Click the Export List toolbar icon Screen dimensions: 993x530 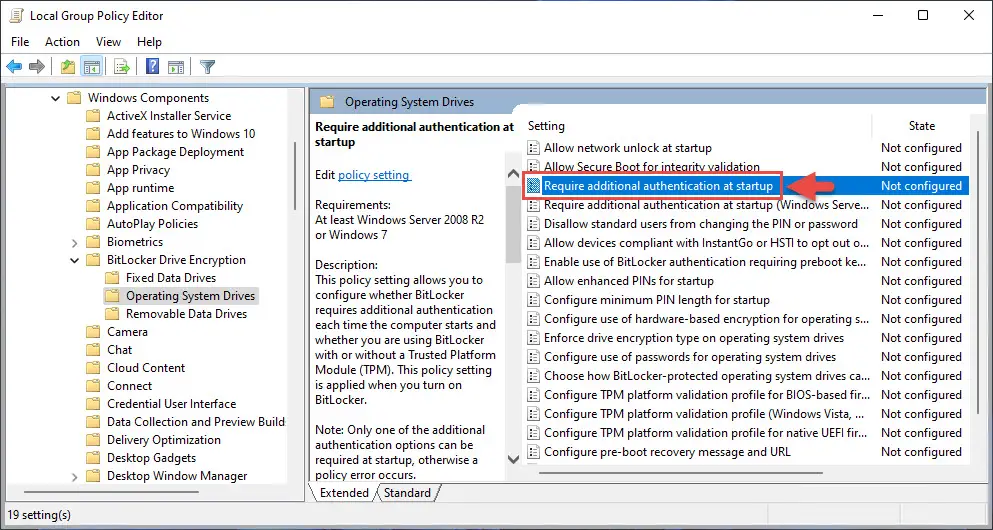pyautogui.click(x=122, y=66)
